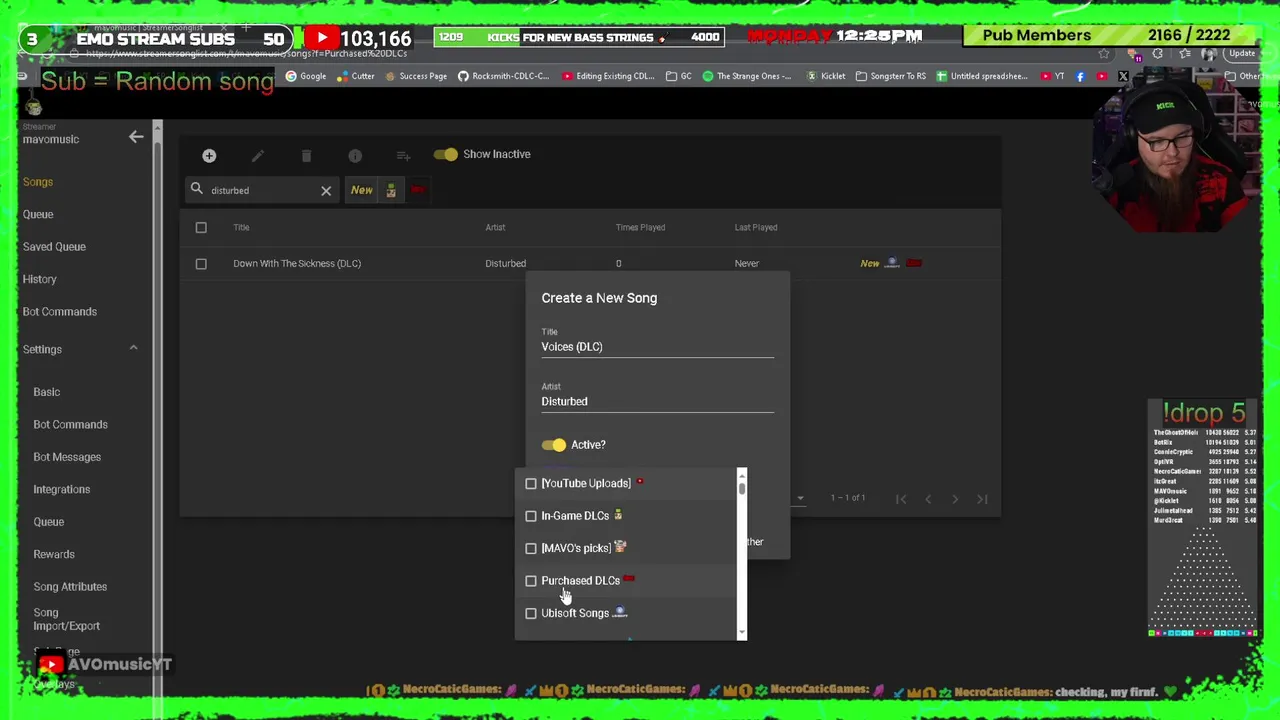This screenshot has height=720, width=1280.
Task: Click the pencil edit song icon
Action: point(258,155)
